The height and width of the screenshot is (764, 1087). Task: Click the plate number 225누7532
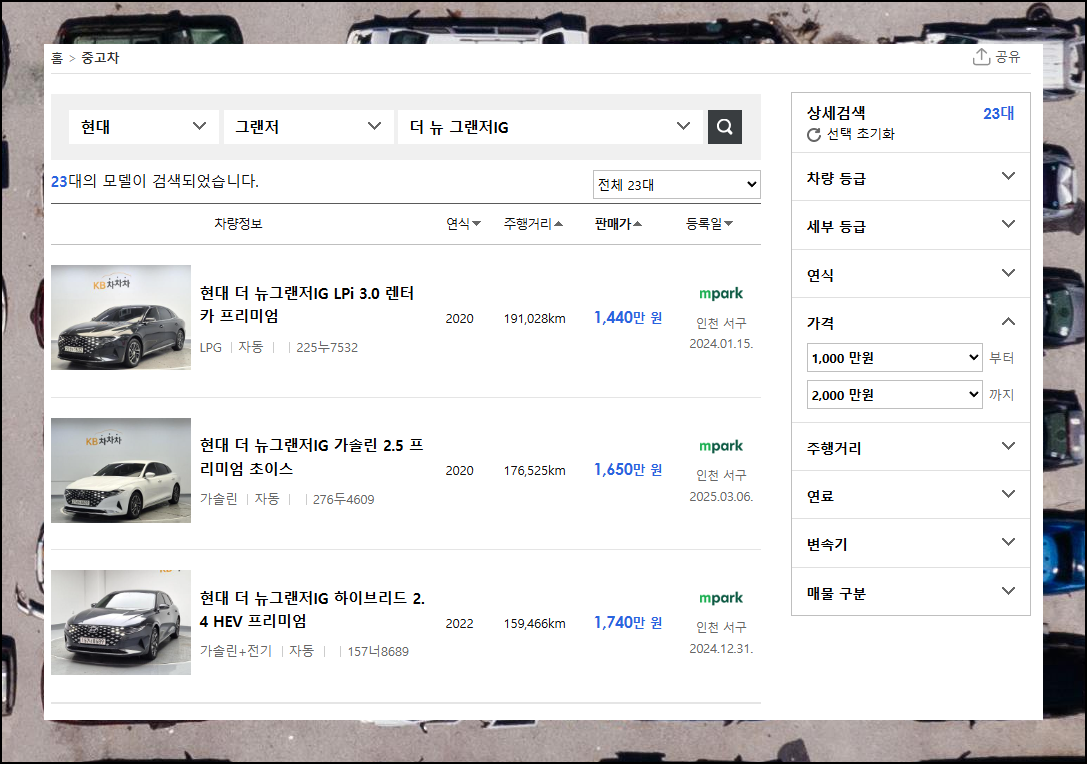327,347
